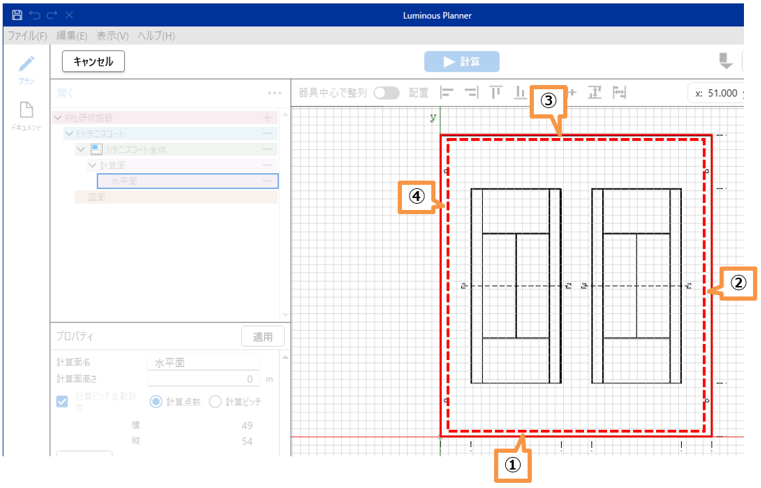Click the align bottom edges icon
Screen dimensions: 761x488
519,92
